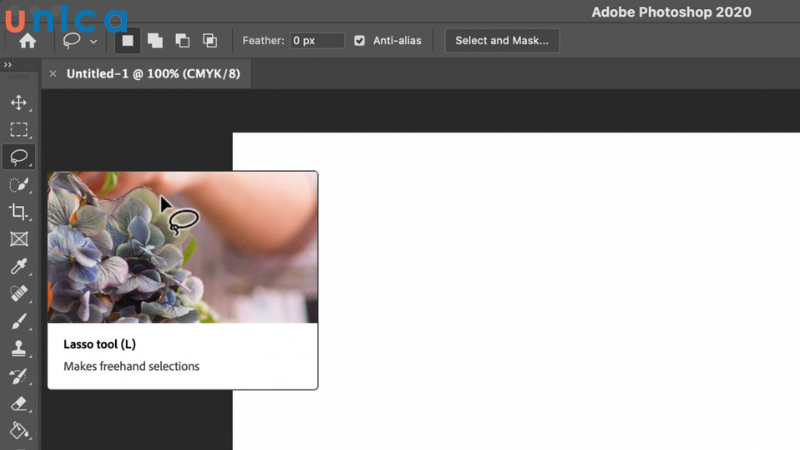Select the Crop tool

(19, 212)
